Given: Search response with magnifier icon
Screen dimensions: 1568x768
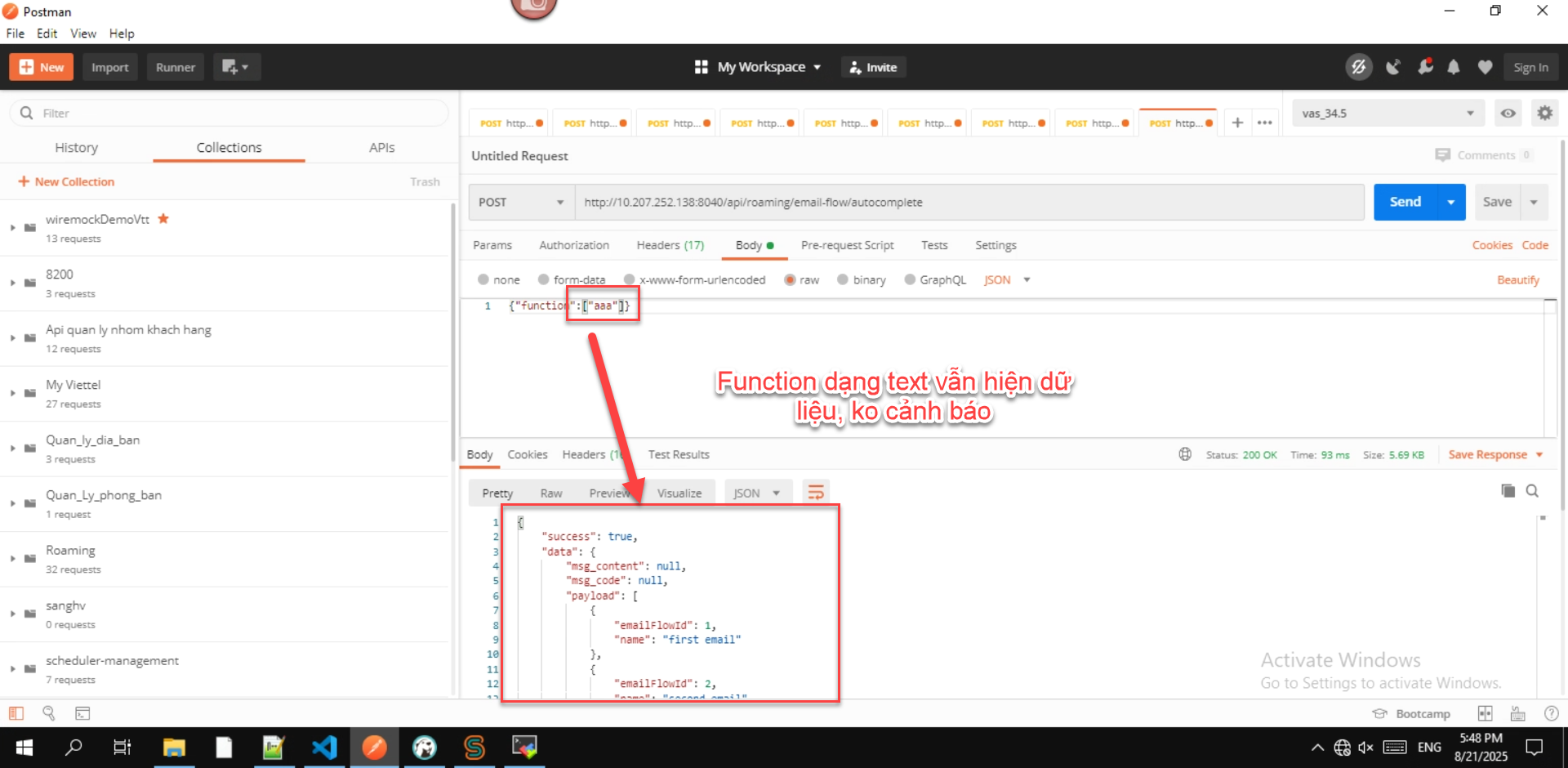Looking at the screenshot, I should [1532, 491].
